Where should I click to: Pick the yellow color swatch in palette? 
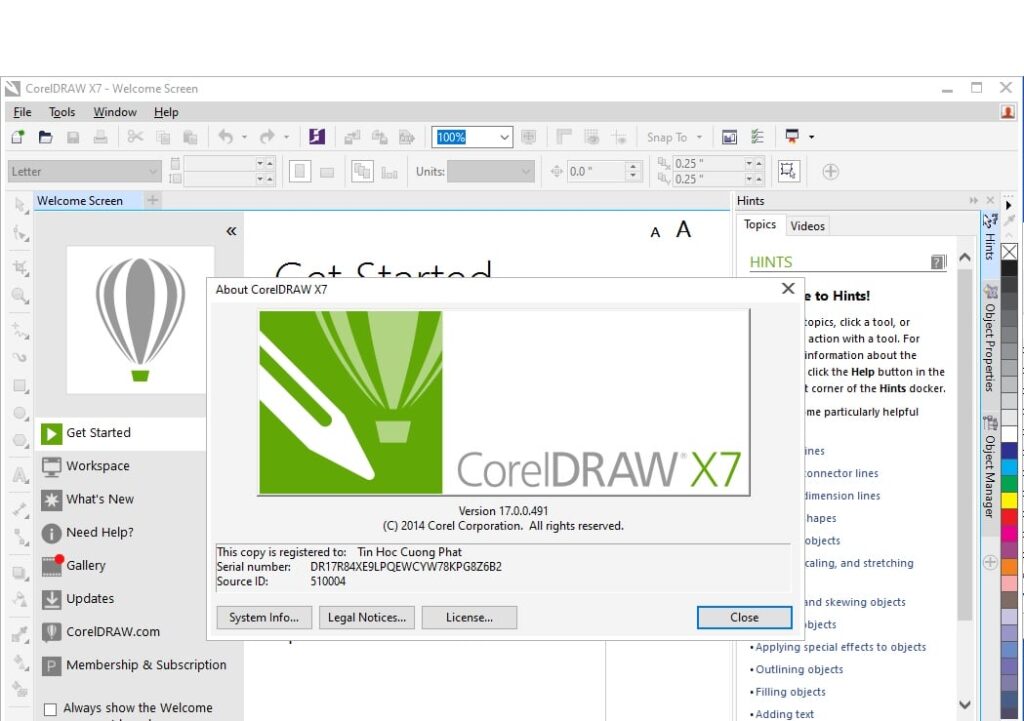[1009, 500]
